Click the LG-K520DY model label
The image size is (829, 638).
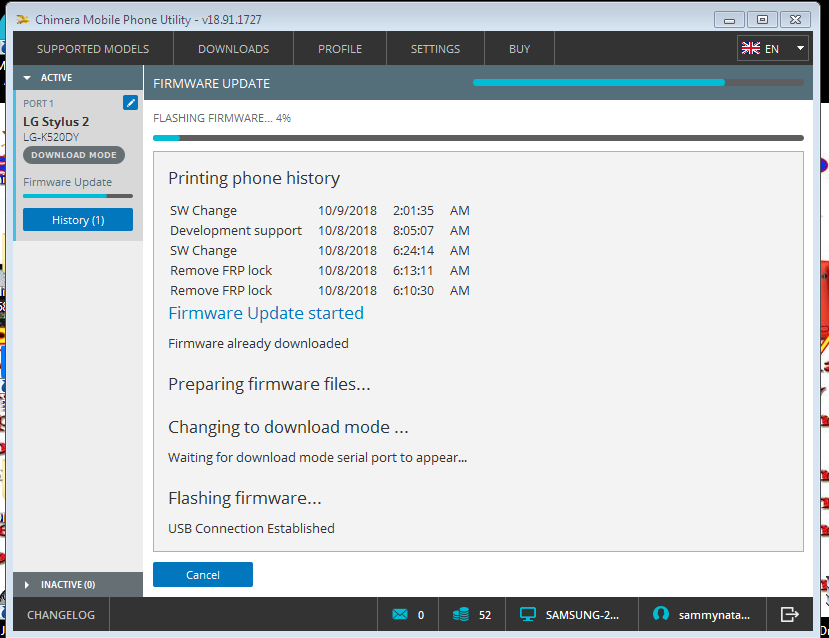(x=51, y=137)
